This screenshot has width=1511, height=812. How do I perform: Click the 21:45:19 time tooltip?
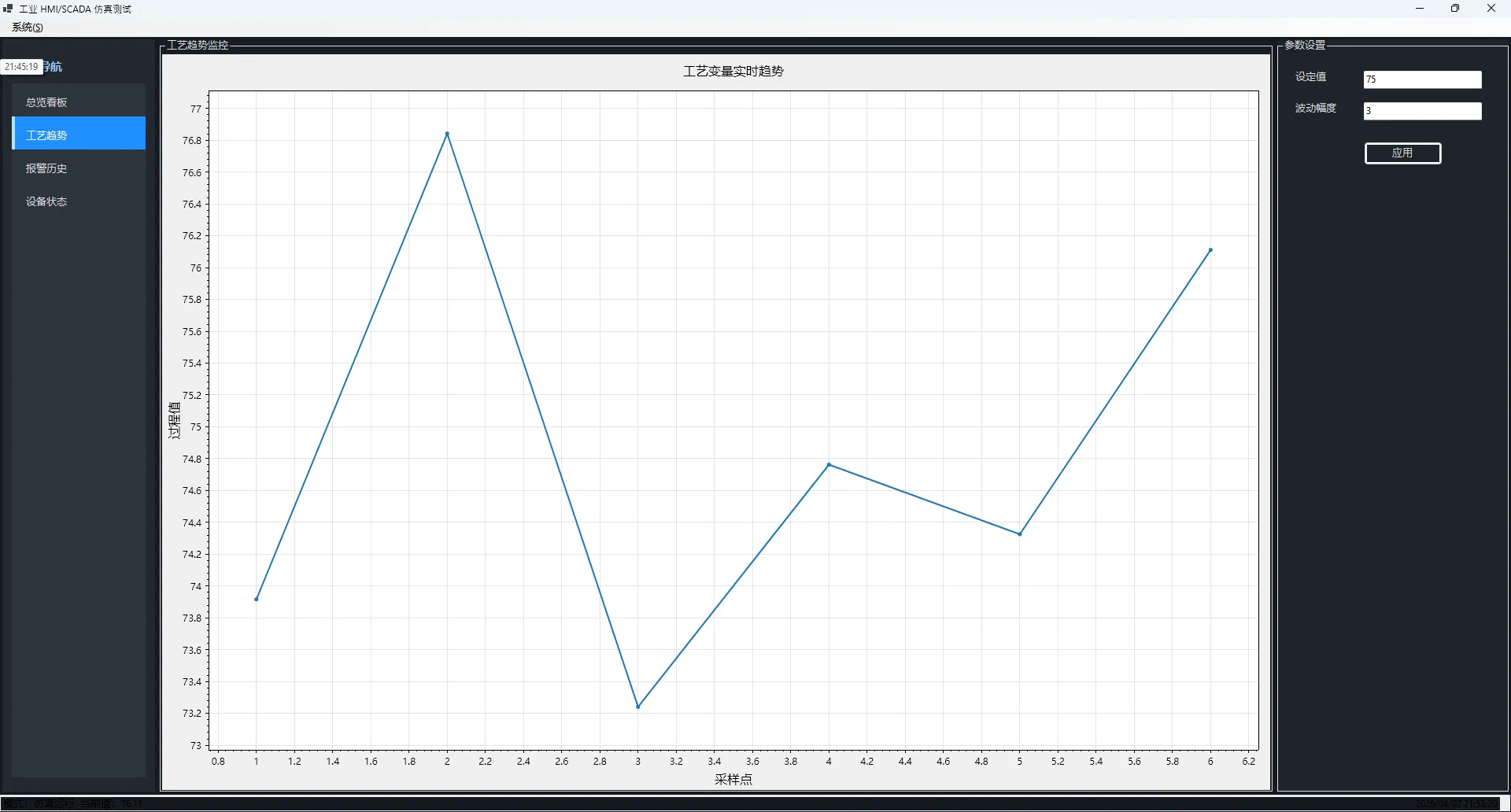click(x=21, y=67)
